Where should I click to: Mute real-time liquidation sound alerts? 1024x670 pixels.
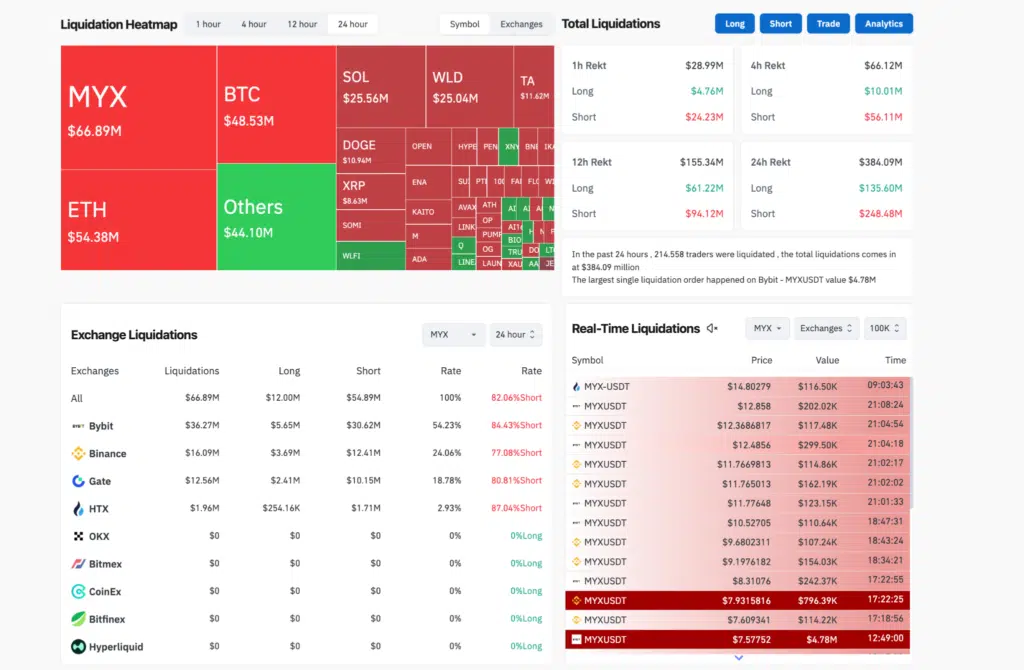pos(712,328)
